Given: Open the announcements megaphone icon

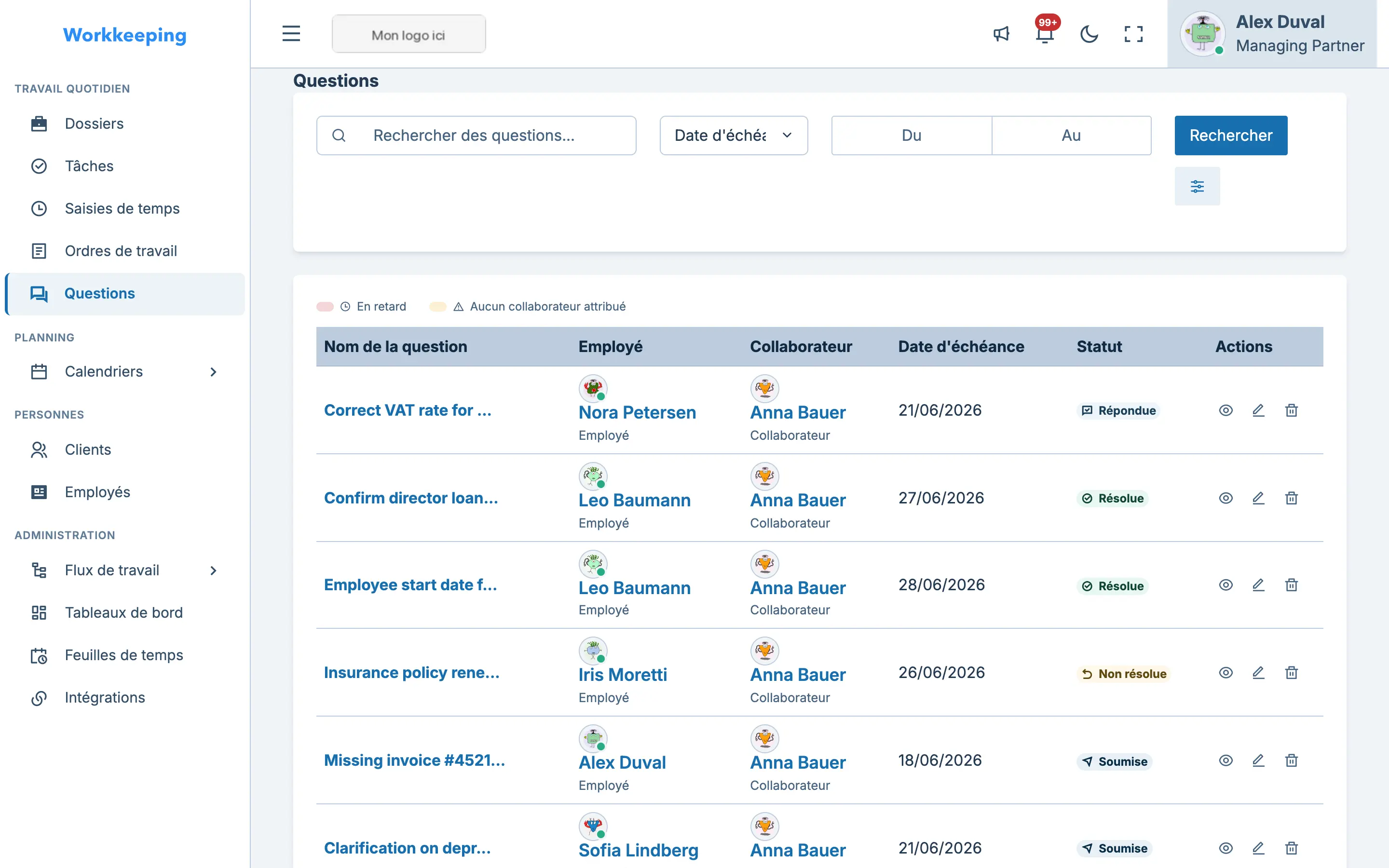Looking at the screenshot, I should 1001,34.
